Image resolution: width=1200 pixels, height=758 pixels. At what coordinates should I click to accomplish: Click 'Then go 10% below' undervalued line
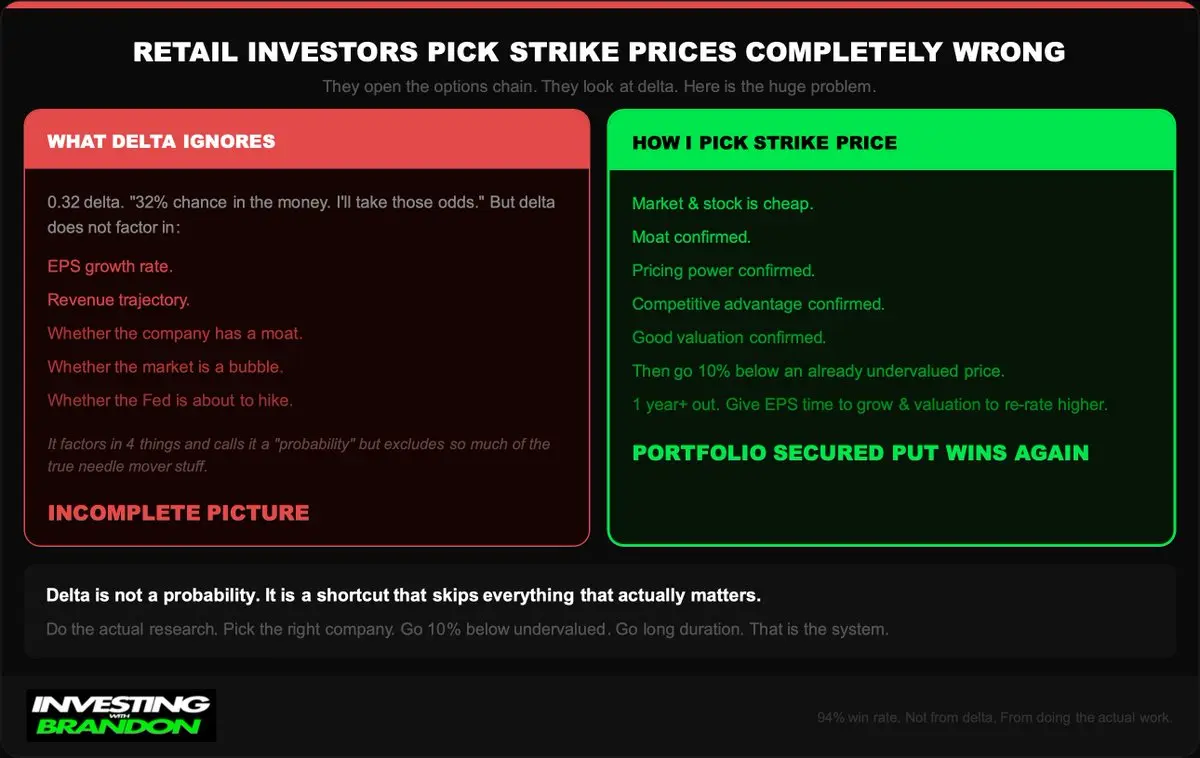[818, 371]
